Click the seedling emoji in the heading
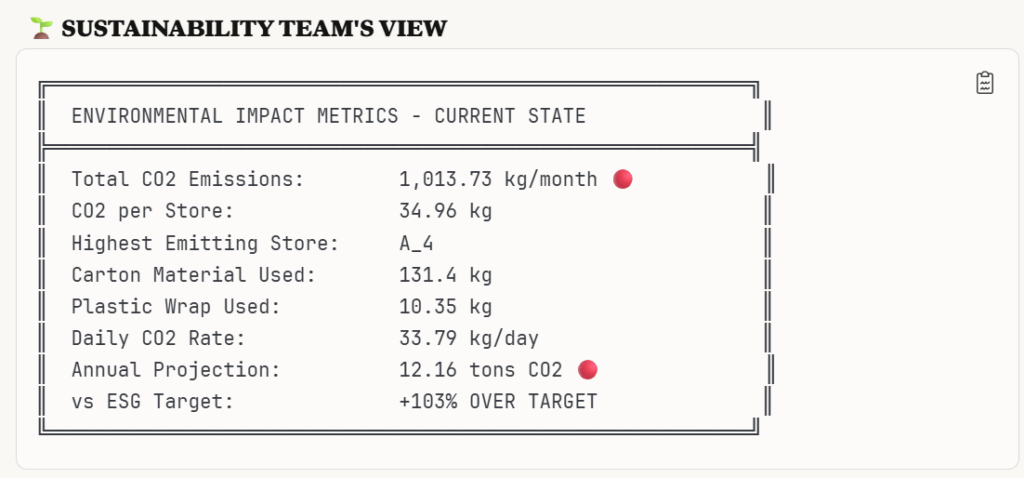 (x=41, y=28)
